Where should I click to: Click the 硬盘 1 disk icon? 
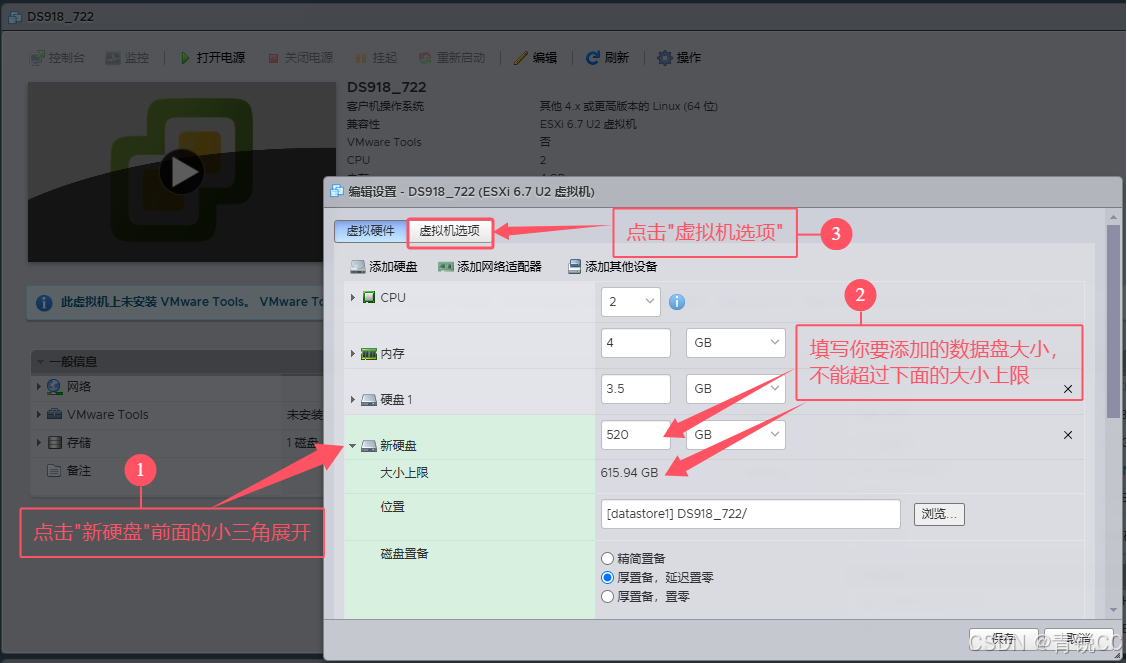click(369, 400)
